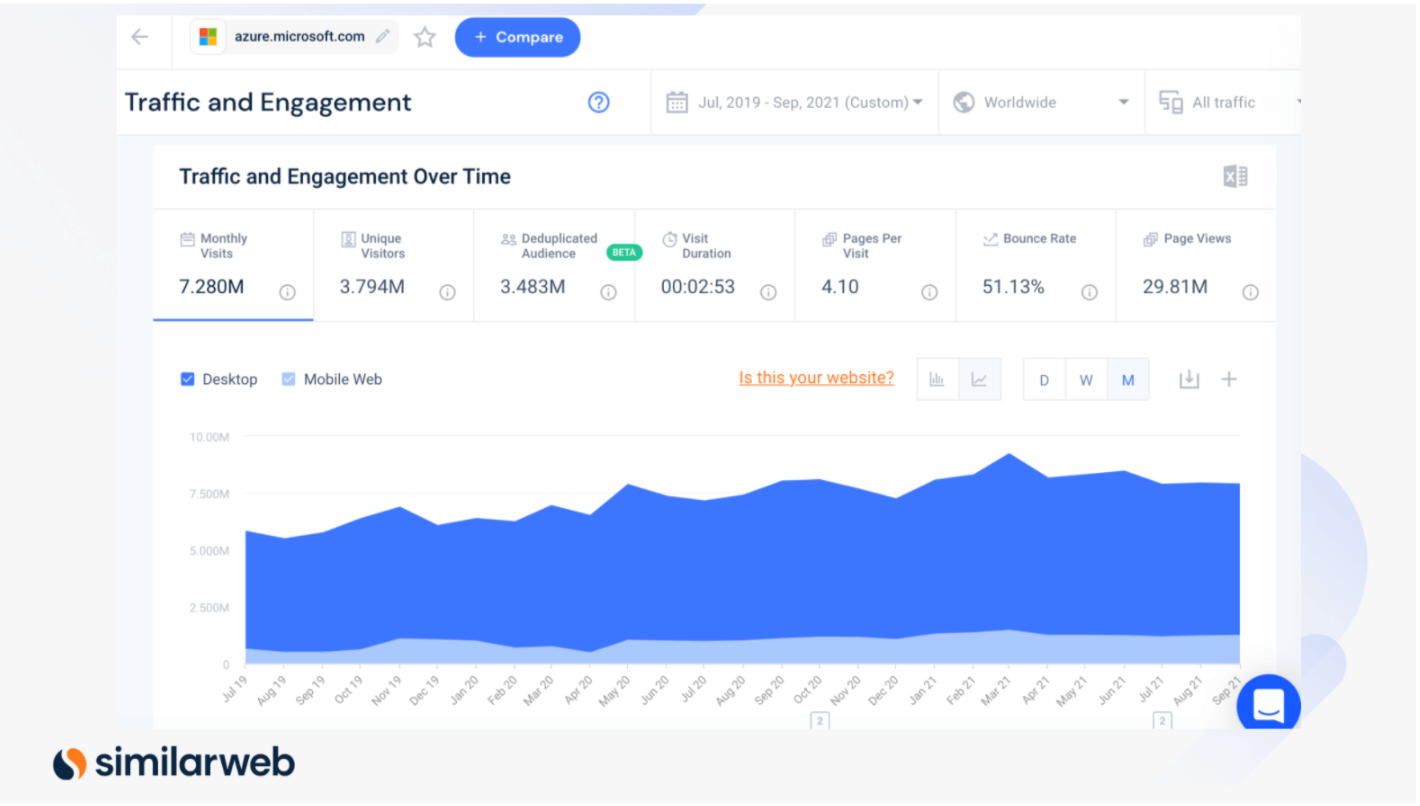Click the pencil edit icon beside the domain

pyautogui.click(x=382, y=37)
